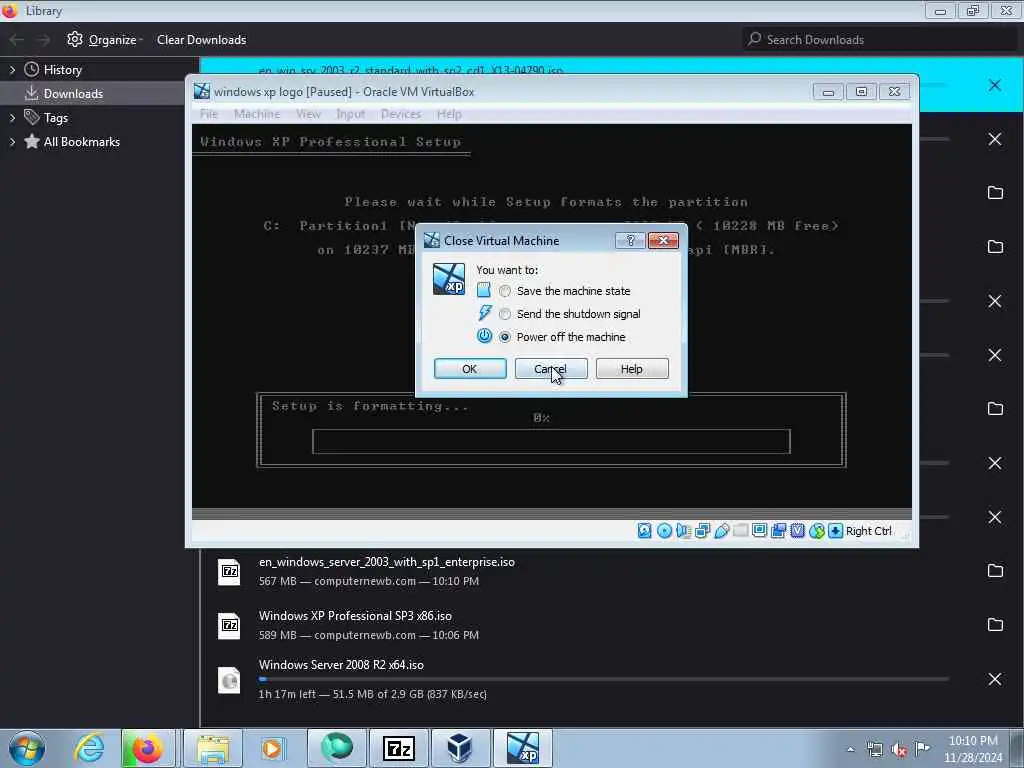Viewport: 1024px width, 768px height.
Task: Click Clear Downloads in Library toolbar
Action: [x=201, y=40]
